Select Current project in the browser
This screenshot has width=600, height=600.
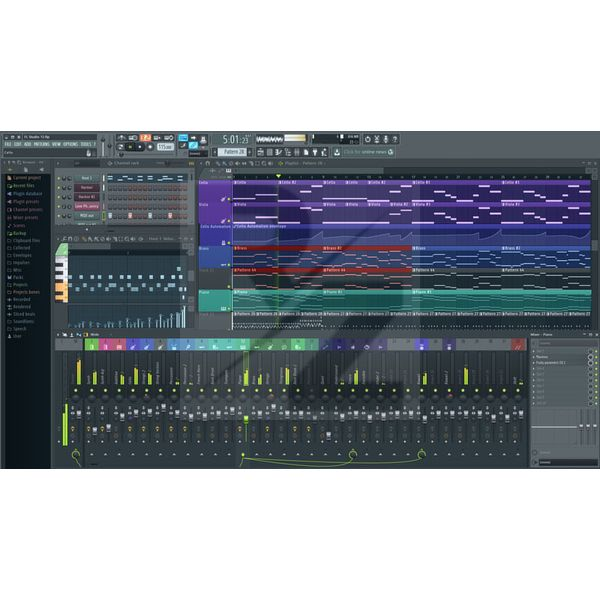(24, 178)
